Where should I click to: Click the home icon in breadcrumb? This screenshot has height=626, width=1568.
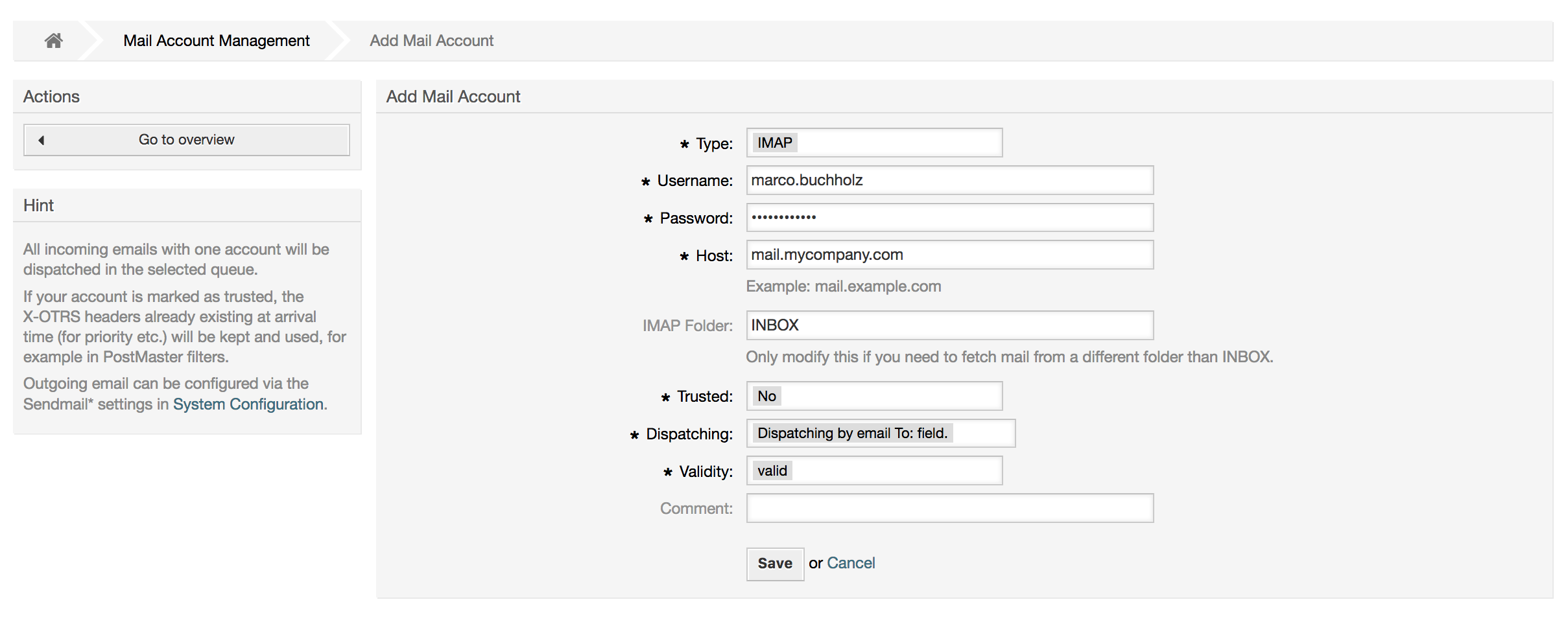tap(53, 40)
